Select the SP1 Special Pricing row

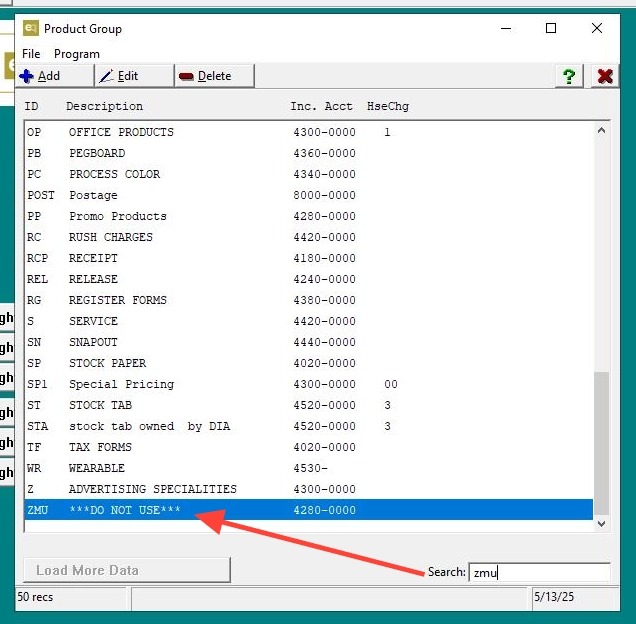(308, 384)
